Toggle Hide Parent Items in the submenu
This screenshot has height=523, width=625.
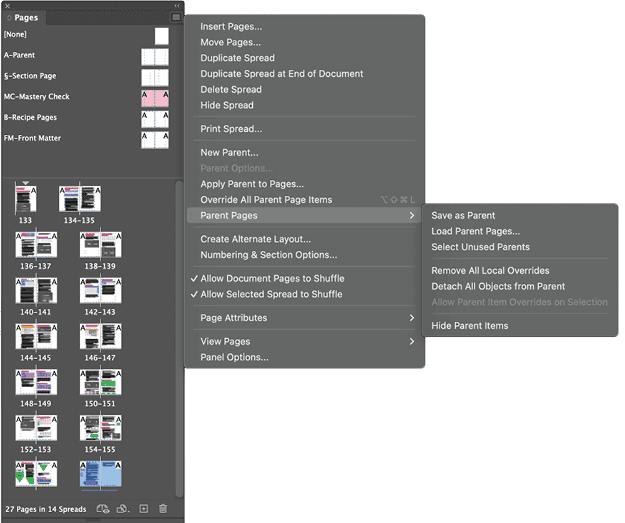(x=469, y=326)
